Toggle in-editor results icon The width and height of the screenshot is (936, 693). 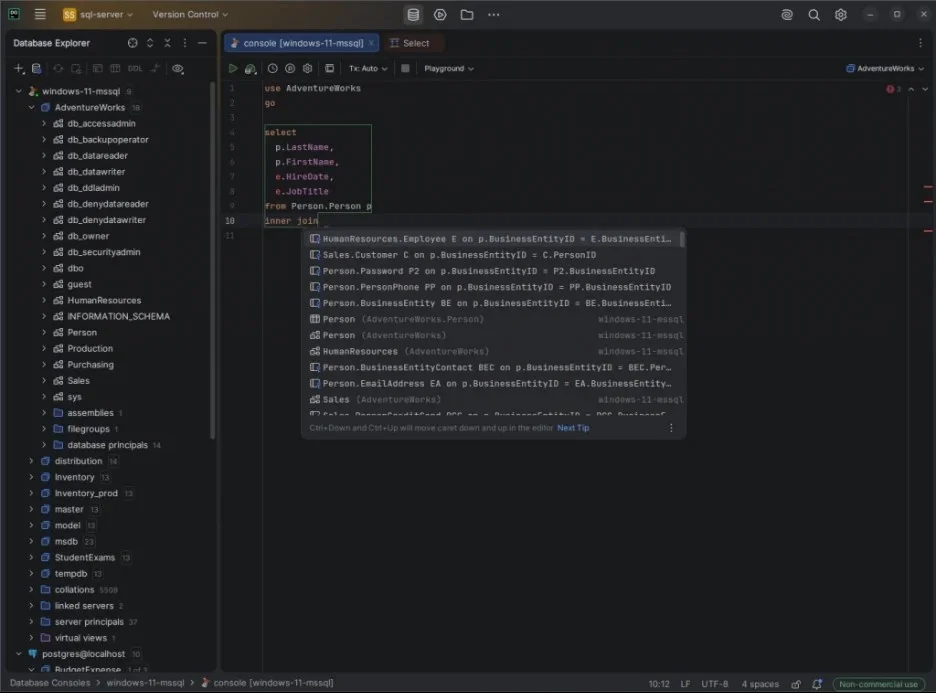329,69
